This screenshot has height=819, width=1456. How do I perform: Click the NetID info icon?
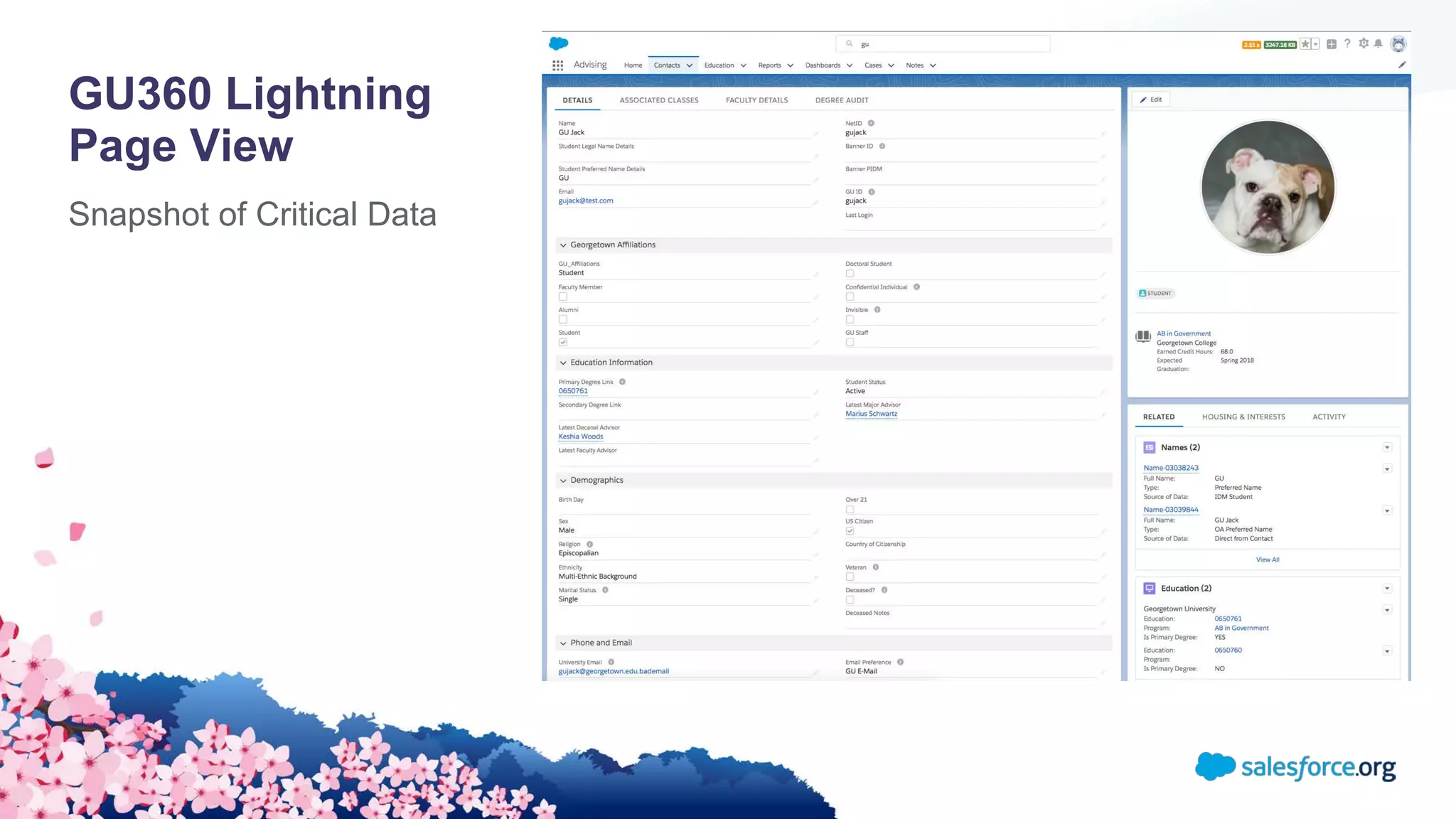click(x=871, y=123)
